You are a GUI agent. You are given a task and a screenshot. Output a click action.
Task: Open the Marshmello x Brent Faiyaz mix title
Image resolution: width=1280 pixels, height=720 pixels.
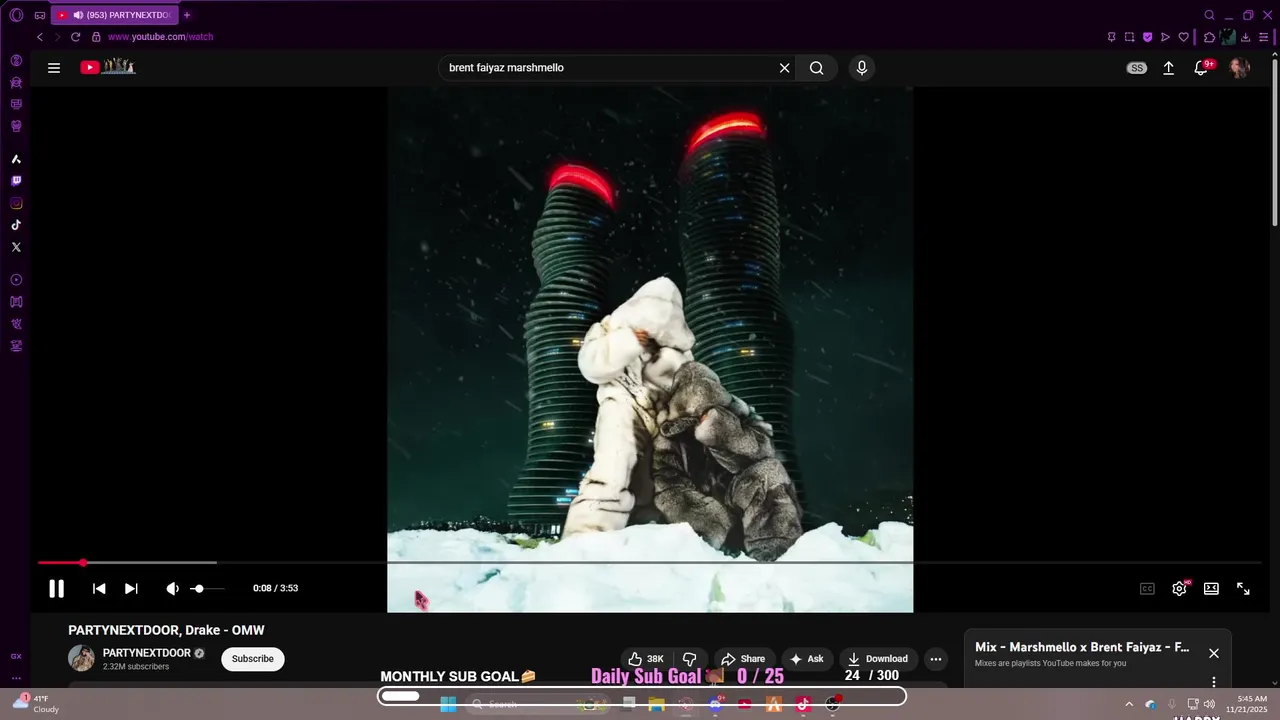coord(1082,647)
